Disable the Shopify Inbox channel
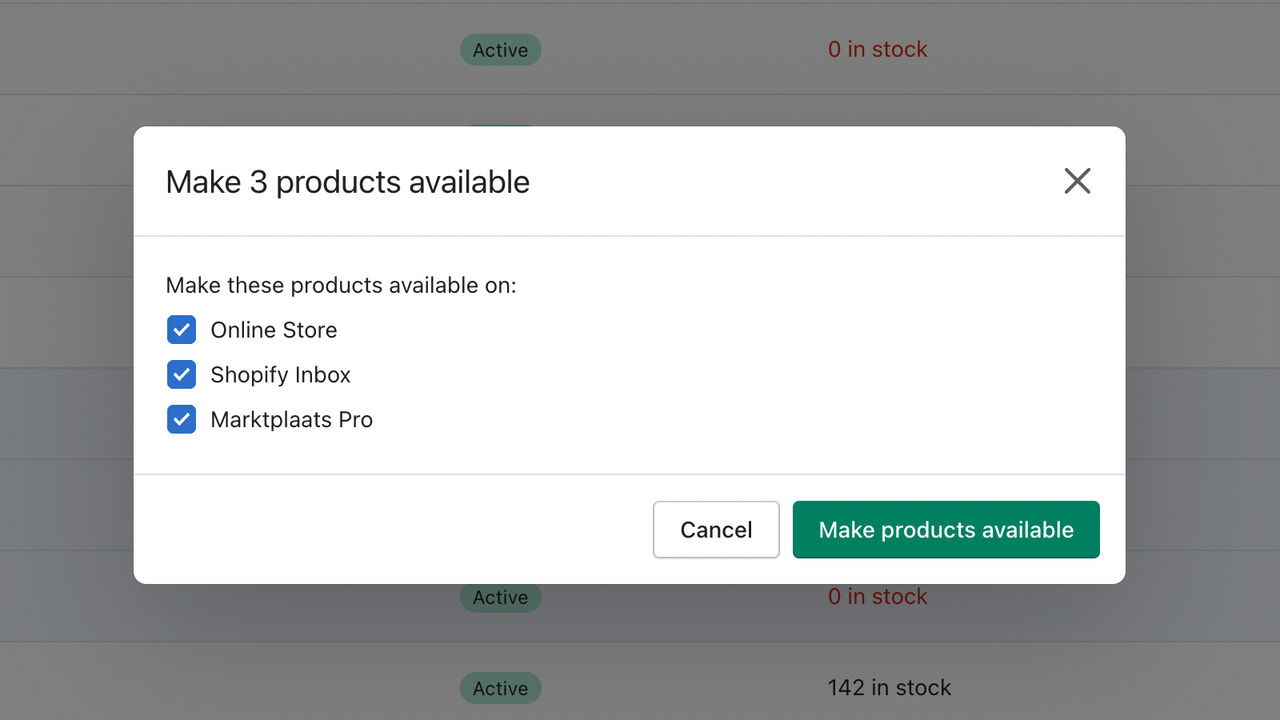1280x720 pixels. pos(181,374)
